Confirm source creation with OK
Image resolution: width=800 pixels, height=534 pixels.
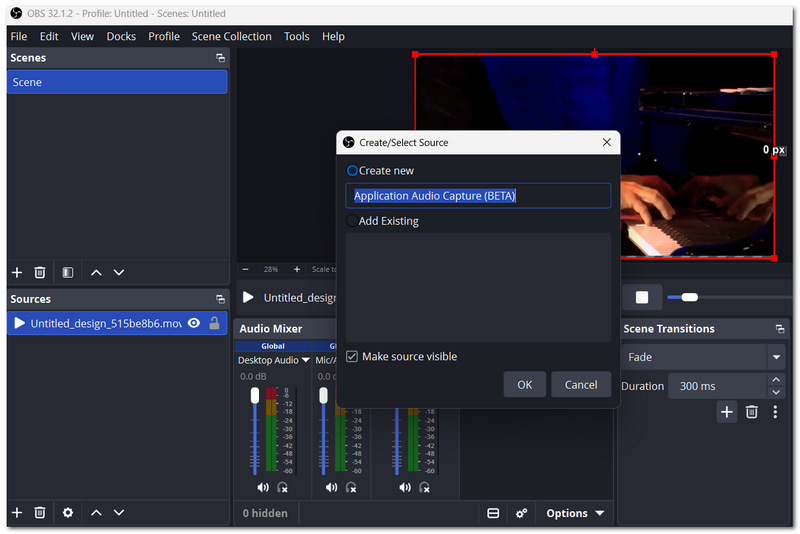click(524, 385)
